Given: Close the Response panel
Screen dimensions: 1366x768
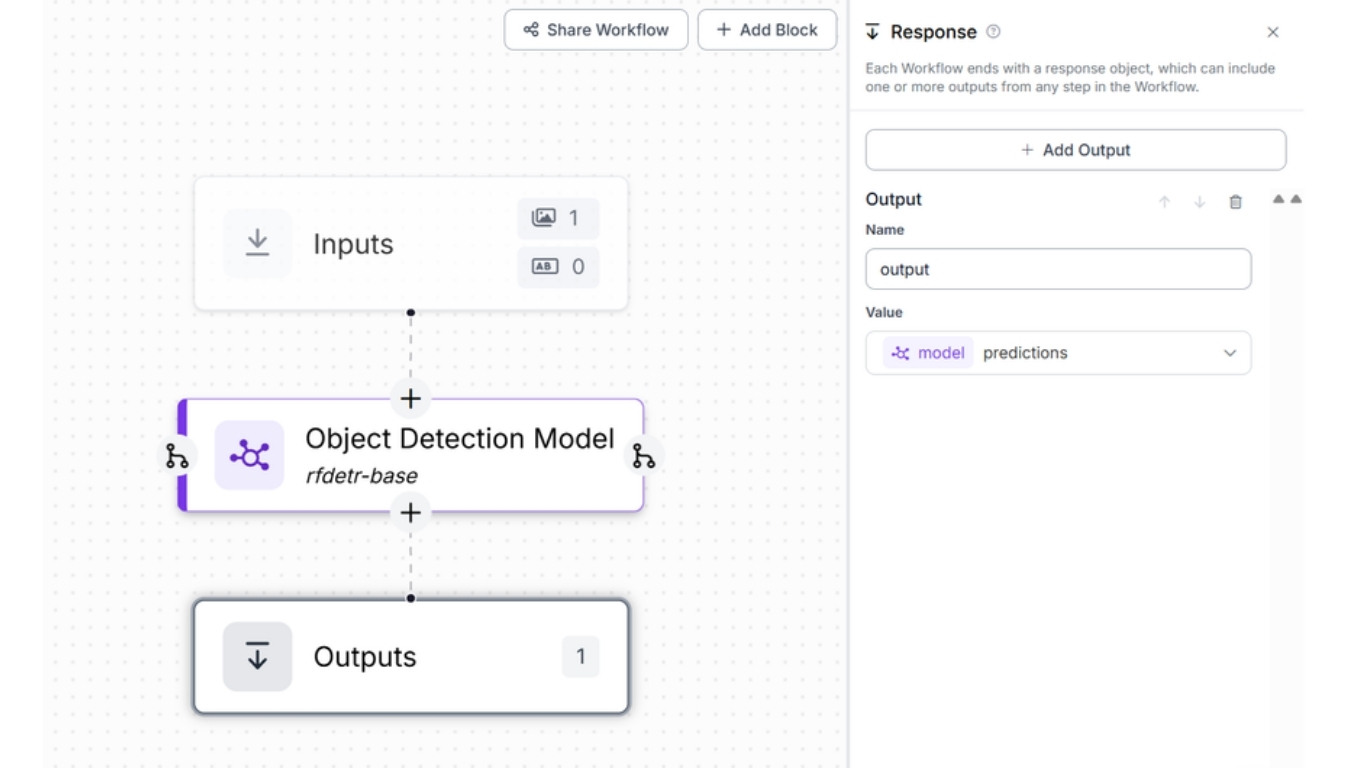Looking at the screenshot, I should pos(1273,32).
